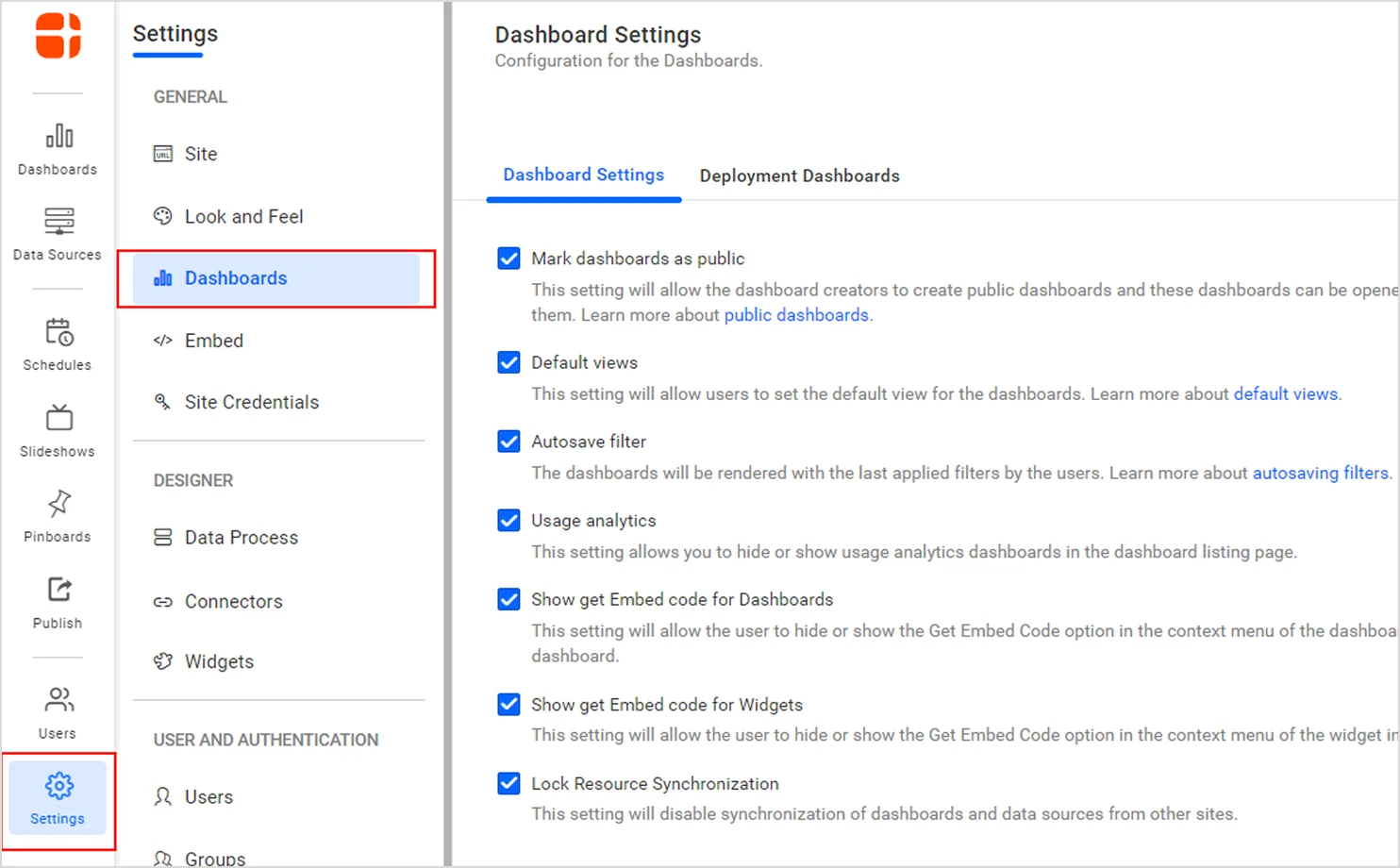The width and height of the screenshot is (1400, 868).
Task: Click the 'Lock Resource Synchronization' label text
Action: tap(655, 783)
